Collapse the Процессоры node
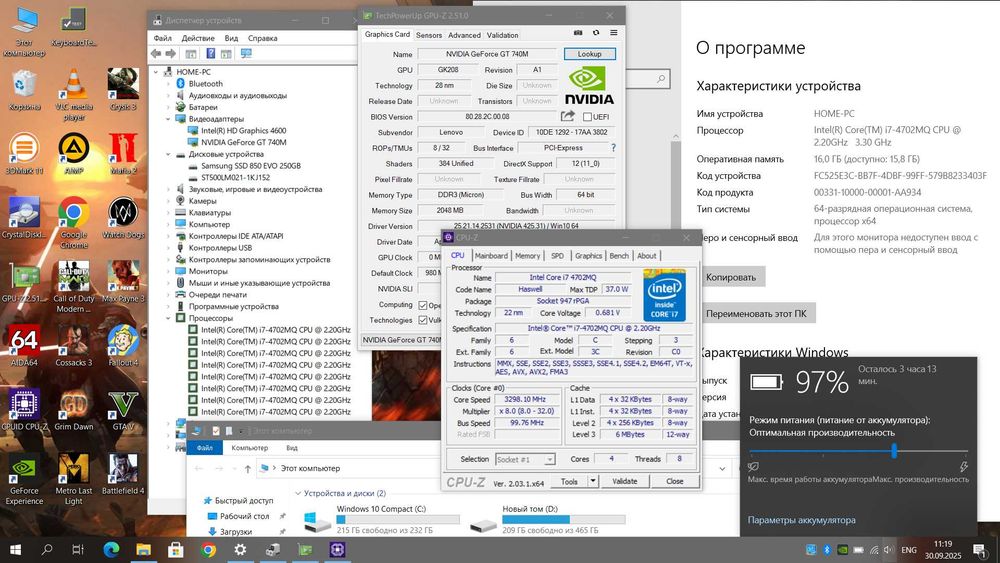Screen dimensions: 1000x563 point(168,318)
